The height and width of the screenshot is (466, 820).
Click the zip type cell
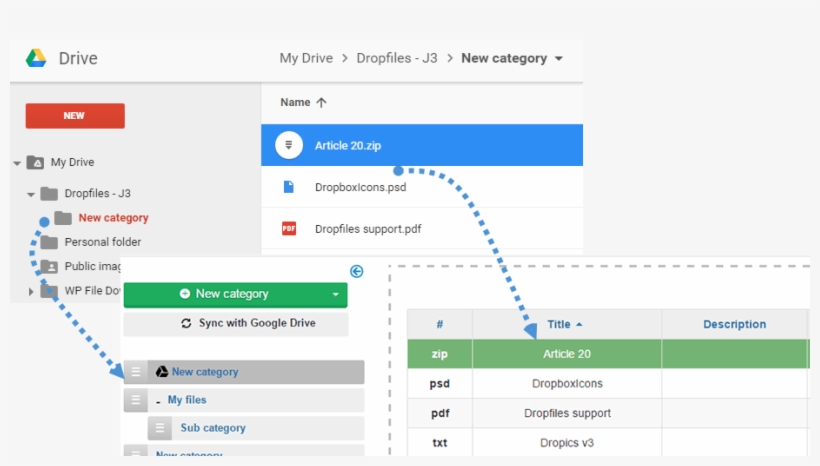tap(440, 354)
